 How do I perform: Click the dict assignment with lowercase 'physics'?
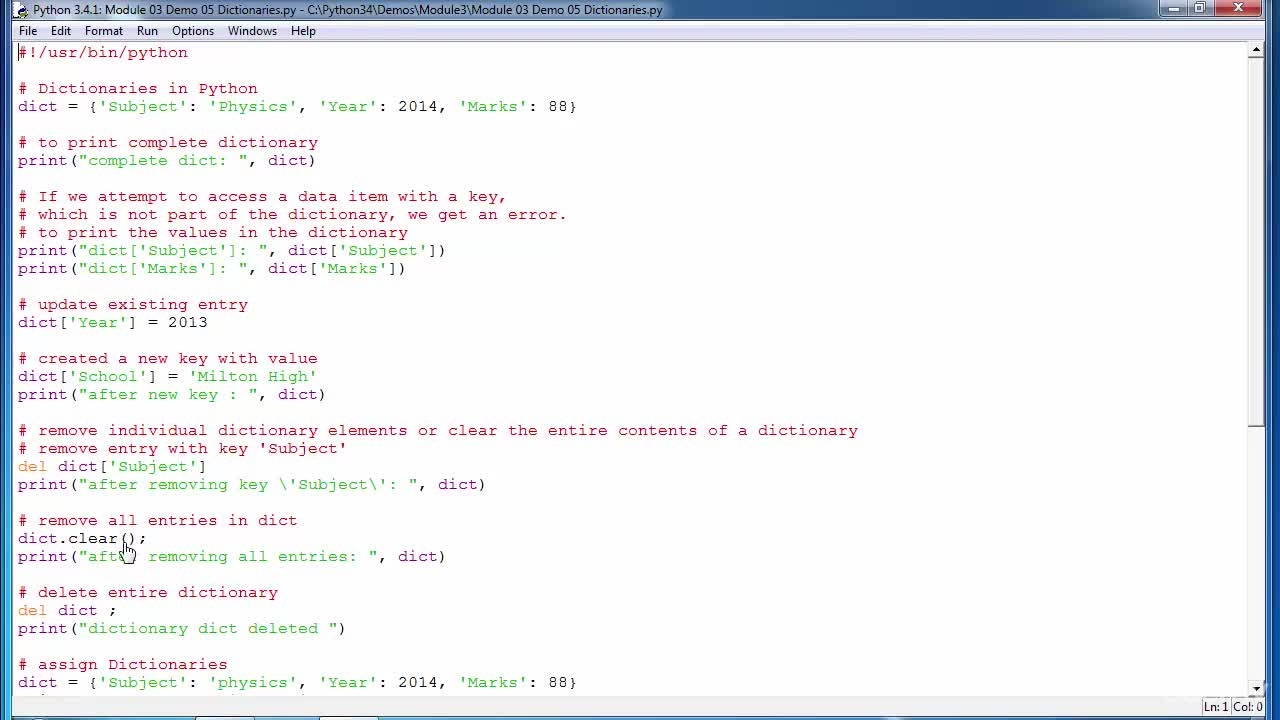[x=297, y=683]
